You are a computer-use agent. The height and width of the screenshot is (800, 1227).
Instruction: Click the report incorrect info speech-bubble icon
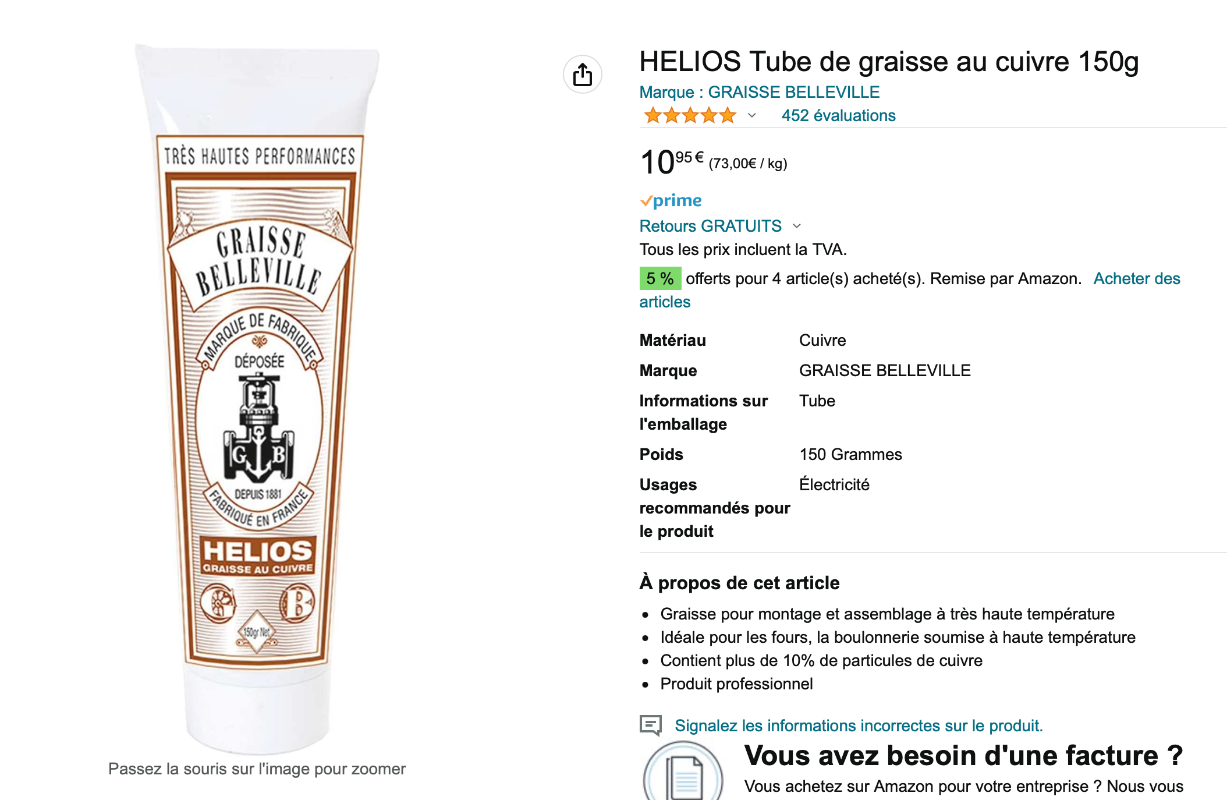pos(651,726)
